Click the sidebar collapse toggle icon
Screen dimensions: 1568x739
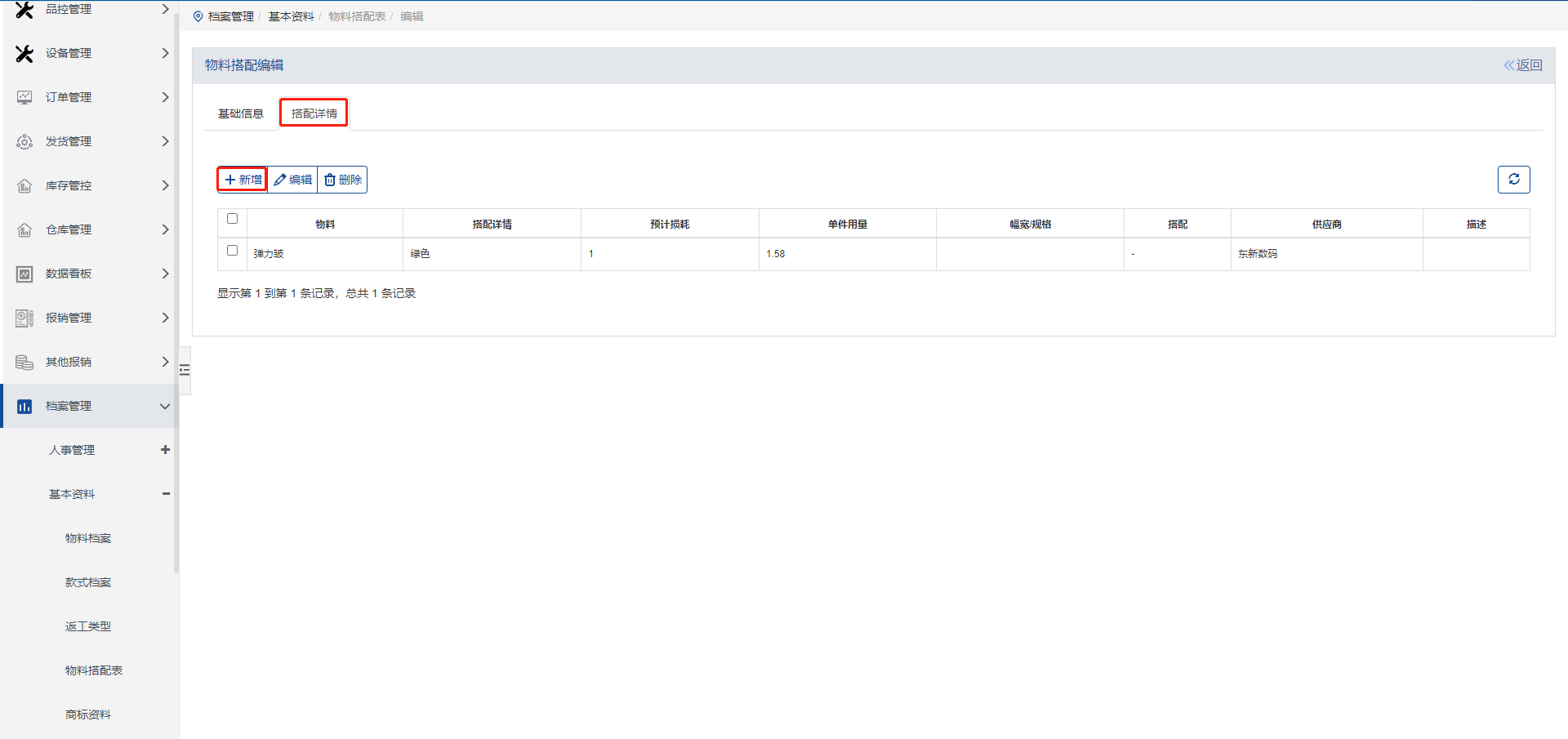[x=185, y=370]
